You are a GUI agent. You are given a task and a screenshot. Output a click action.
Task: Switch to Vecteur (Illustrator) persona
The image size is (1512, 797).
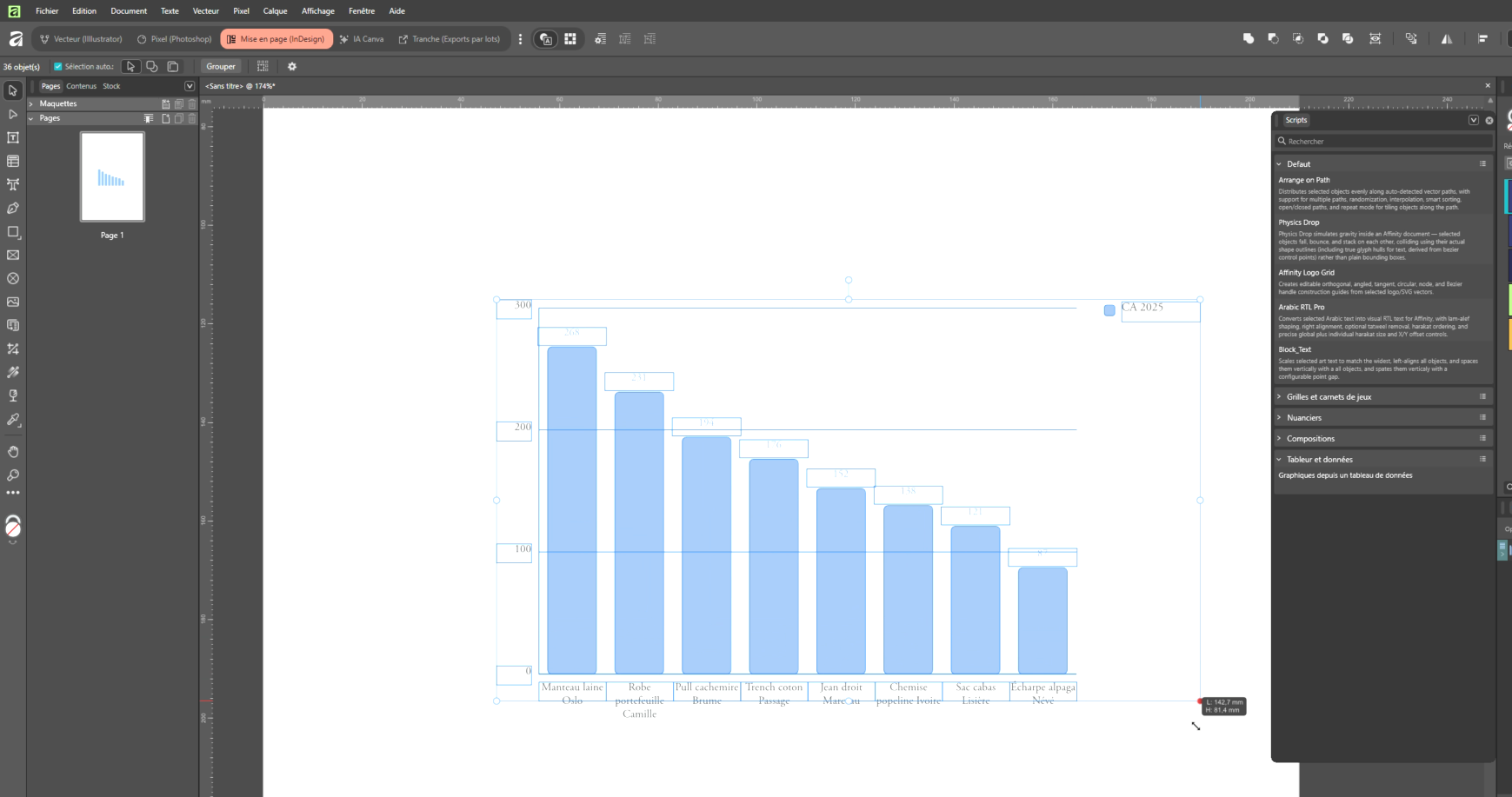tap(82, 39)
